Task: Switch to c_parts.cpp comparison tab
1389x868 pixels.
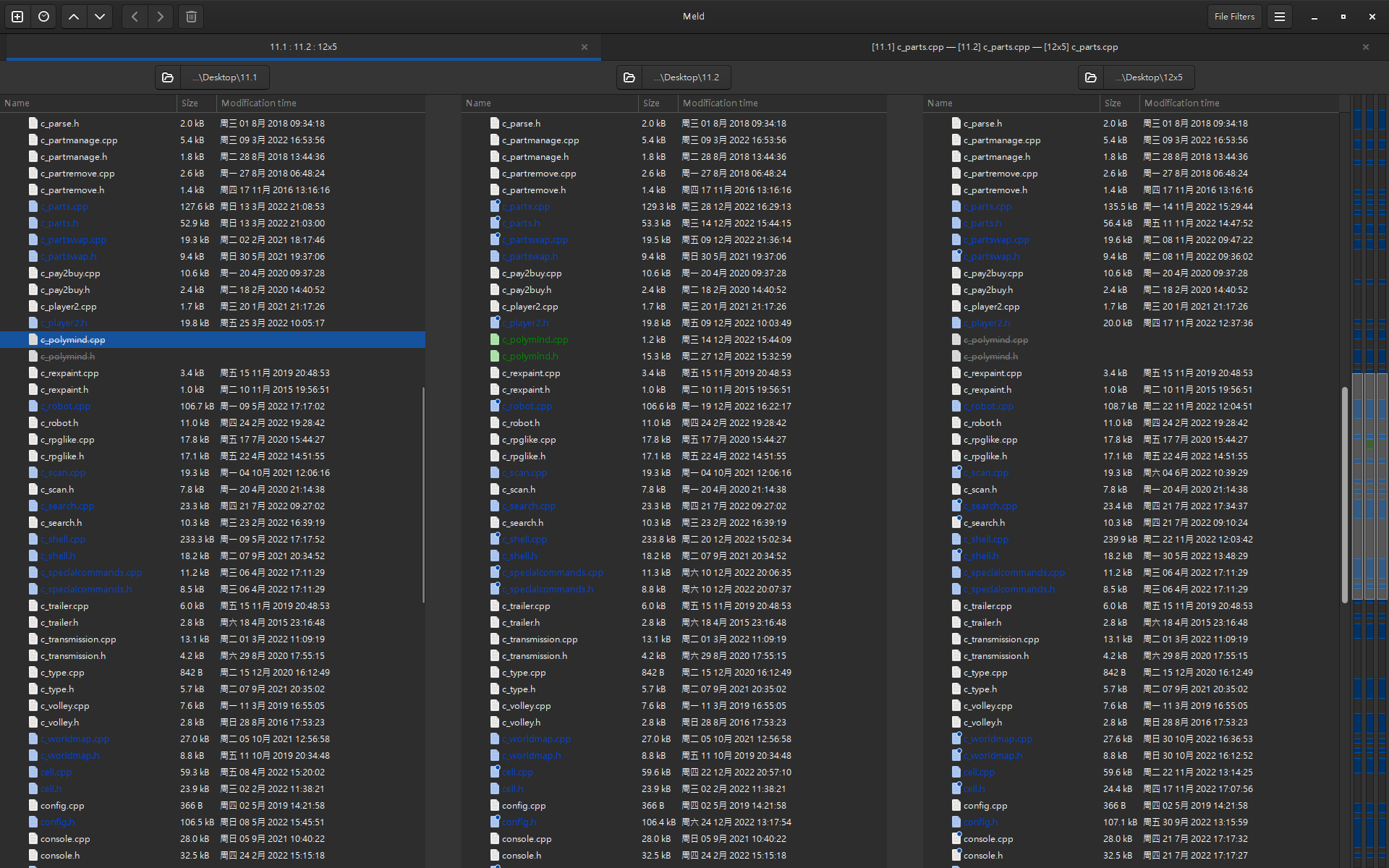Action: click(x=995, y=47)
